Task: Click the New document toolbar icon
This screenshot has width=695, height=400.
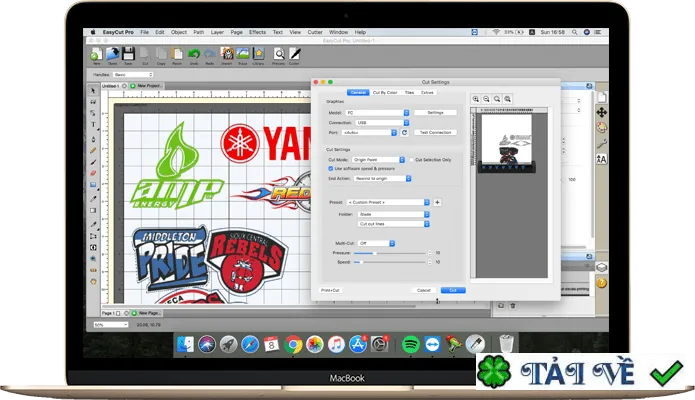Action: [96, 54]
